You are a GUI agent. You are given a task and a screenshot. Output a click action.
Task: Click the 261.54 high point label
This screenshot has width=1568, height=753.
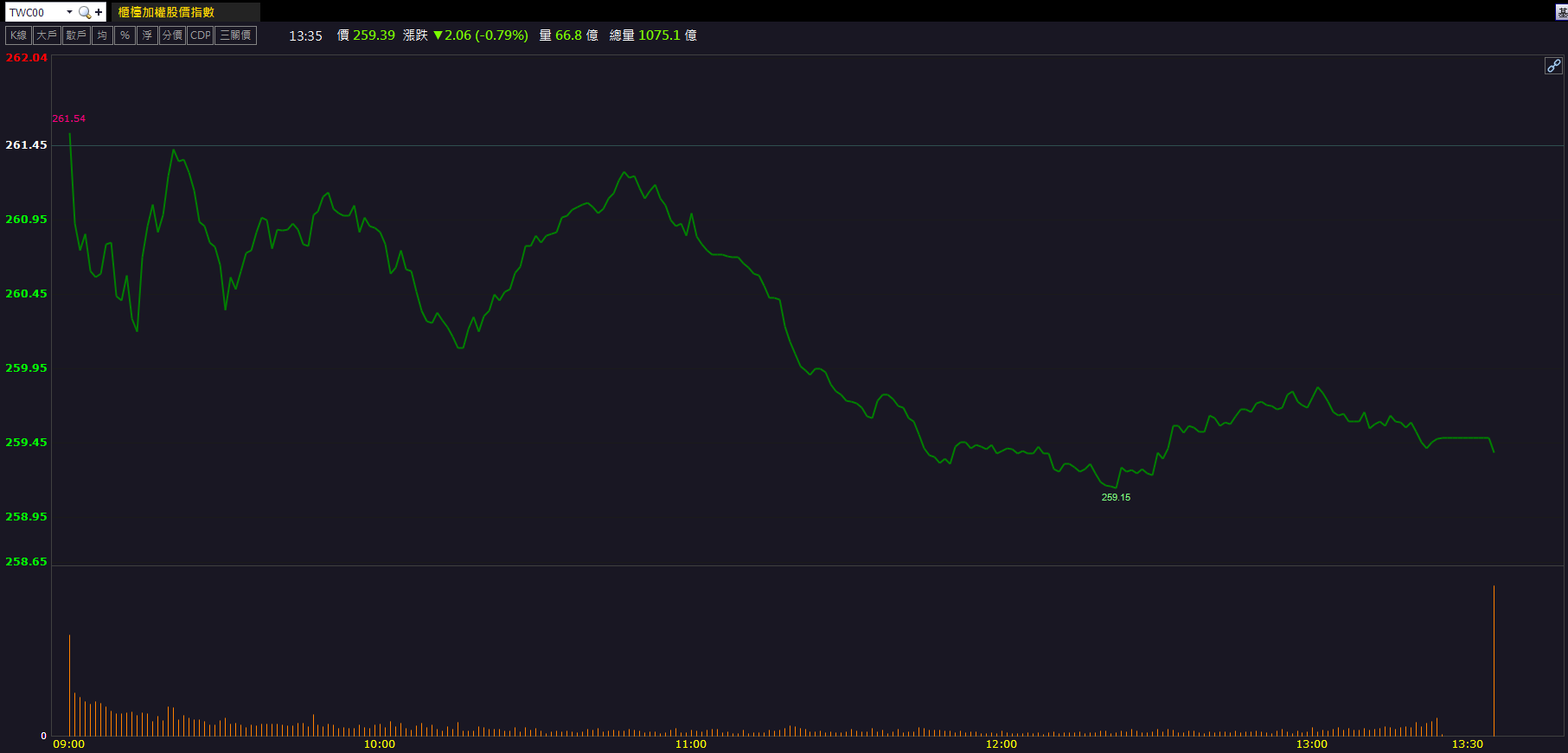(x=69, y=118)
